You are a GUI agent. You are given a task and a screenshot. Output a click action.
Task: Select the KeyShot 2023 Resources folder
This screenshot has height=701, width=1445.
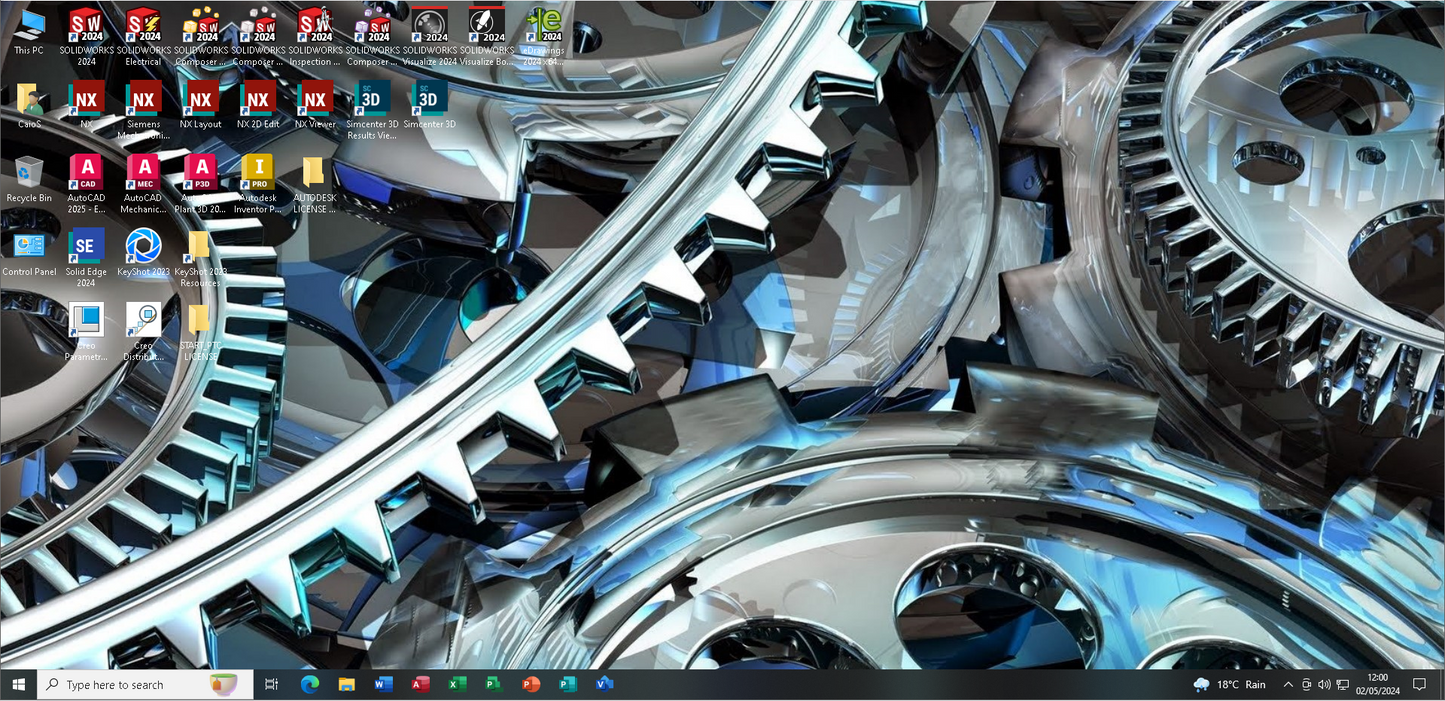(x=201, y=258)
